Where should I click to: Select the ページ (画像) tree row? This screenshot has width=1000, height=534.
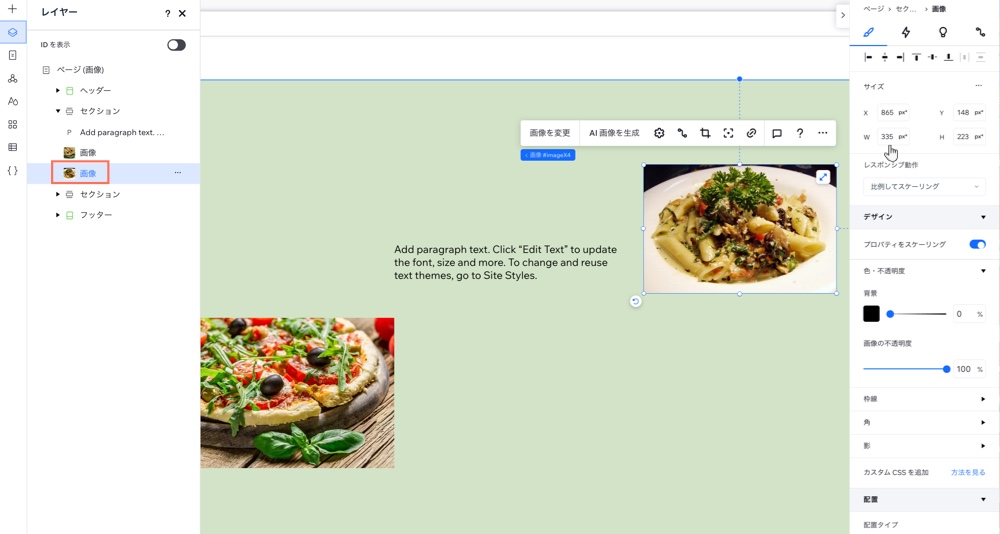click(x=114, y=70)
